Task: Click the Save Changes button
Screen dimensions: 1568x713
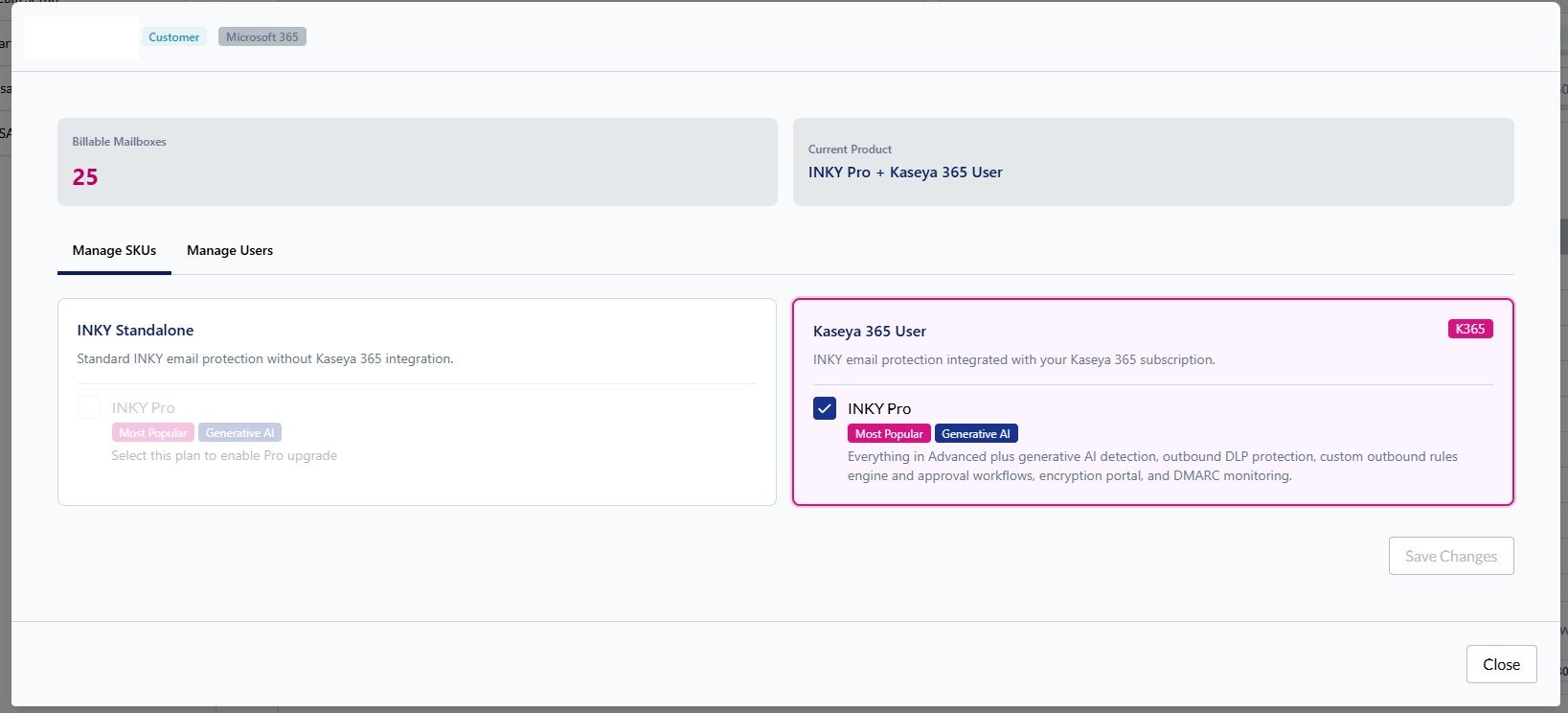Action: click(1451, 556)
